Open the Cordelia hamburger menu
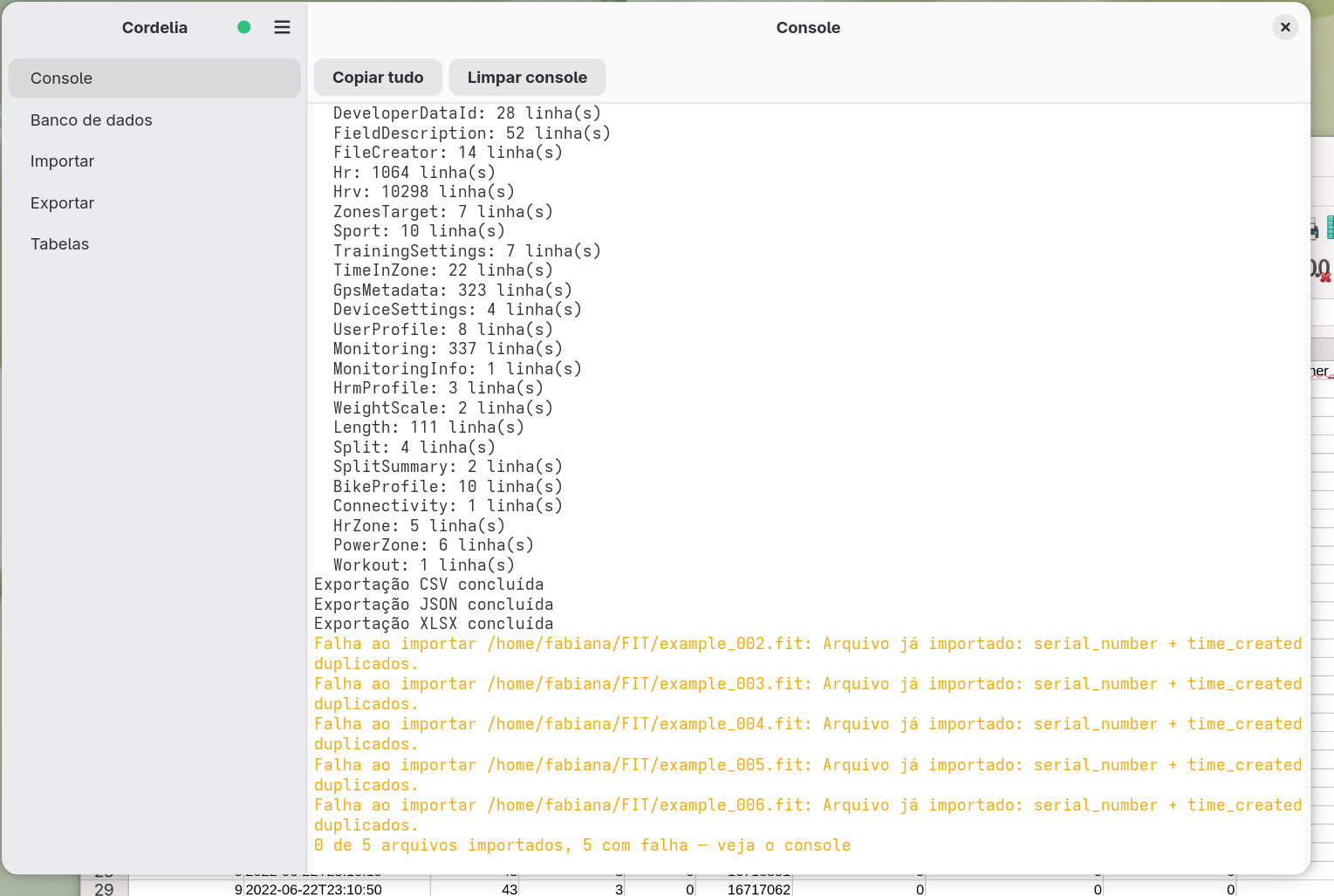Viewport: 1334px width, 896px height. [282, 27]
